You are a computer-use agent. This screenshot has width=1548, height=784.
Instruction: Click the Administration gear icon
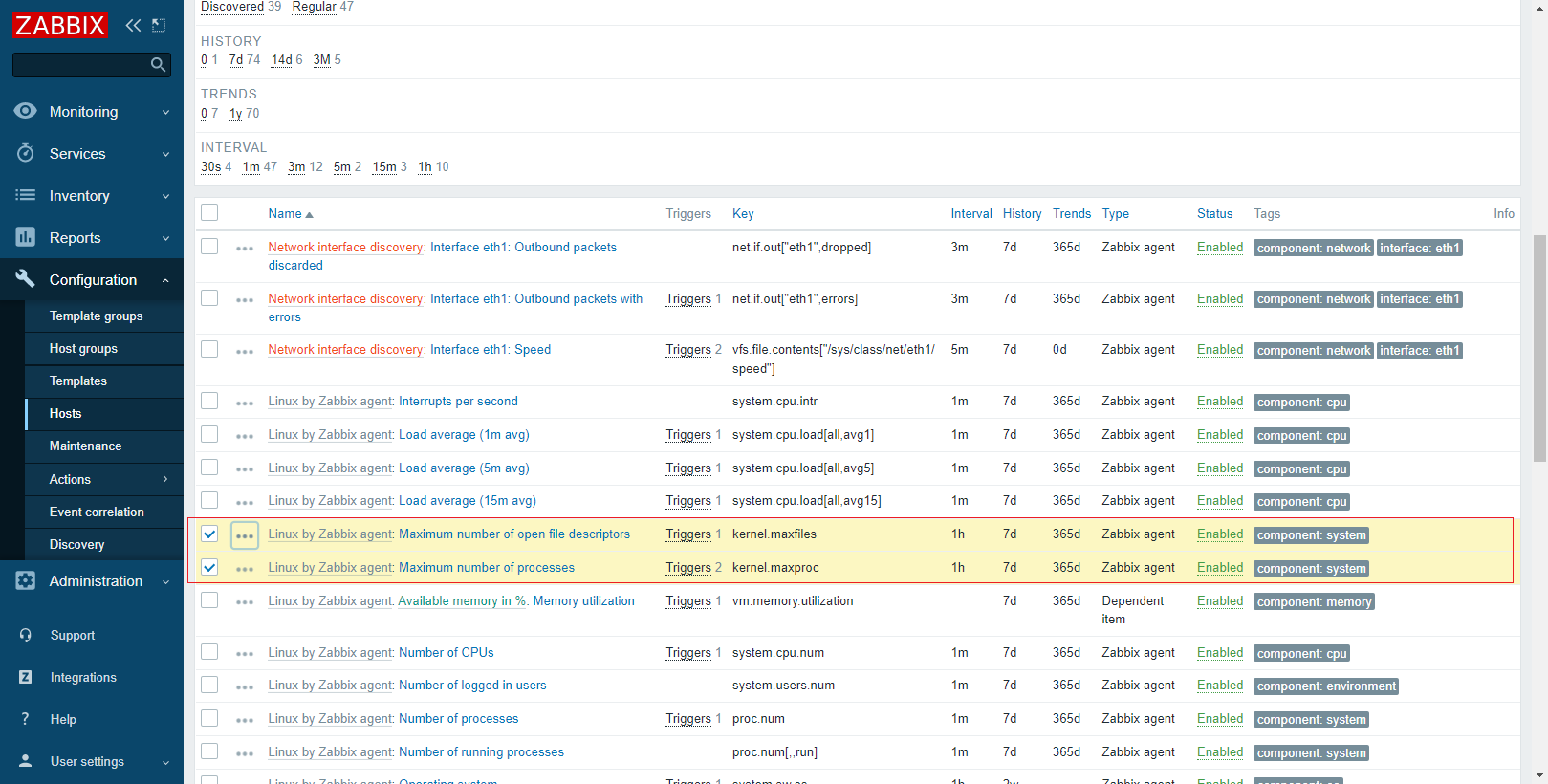[26, 580]
